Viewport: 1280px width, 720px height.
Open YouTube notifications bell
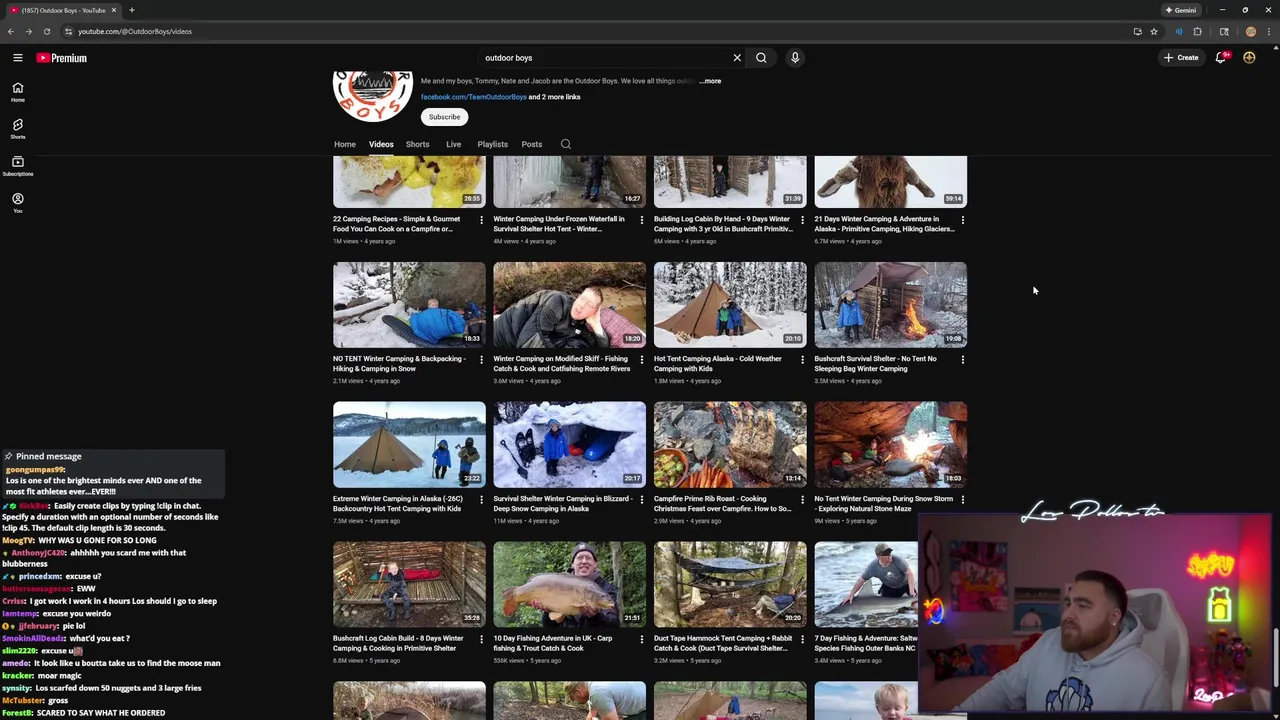point(1221,58)
